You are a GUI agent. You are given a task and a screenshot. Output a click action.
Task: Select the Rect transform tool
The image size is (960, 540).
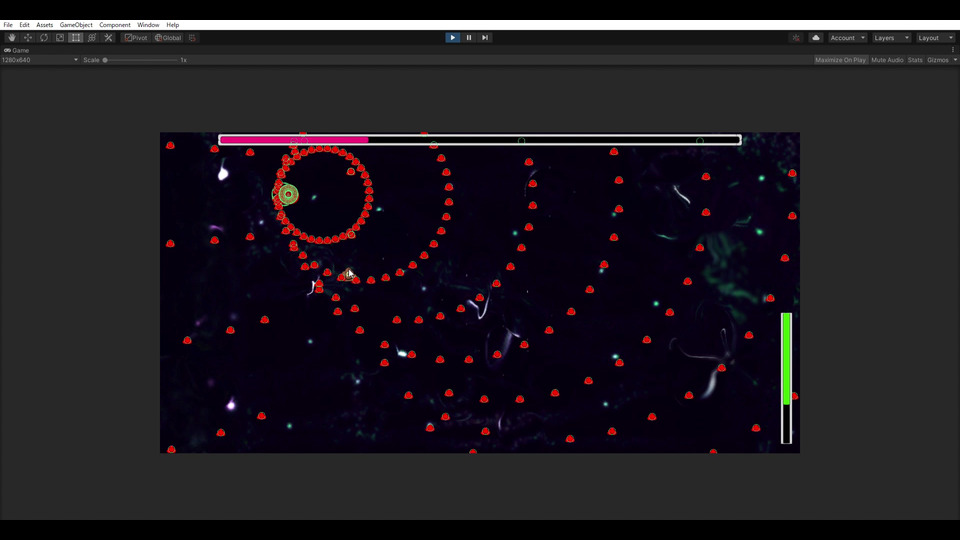pyautogui.click(x=75, y=38)
